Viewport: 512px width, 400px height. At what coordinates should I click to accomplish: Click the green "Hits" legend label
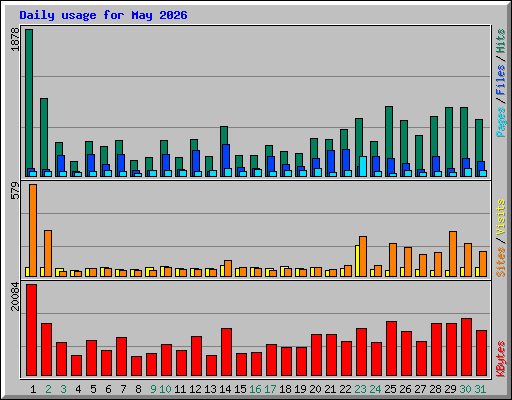tap(501, 41)
